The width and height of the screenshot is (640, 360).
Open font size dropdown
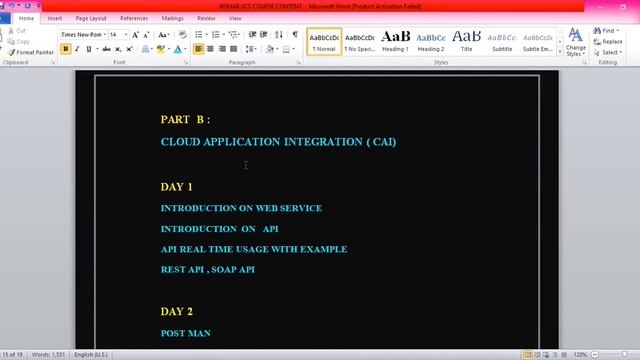click(126, 35)
